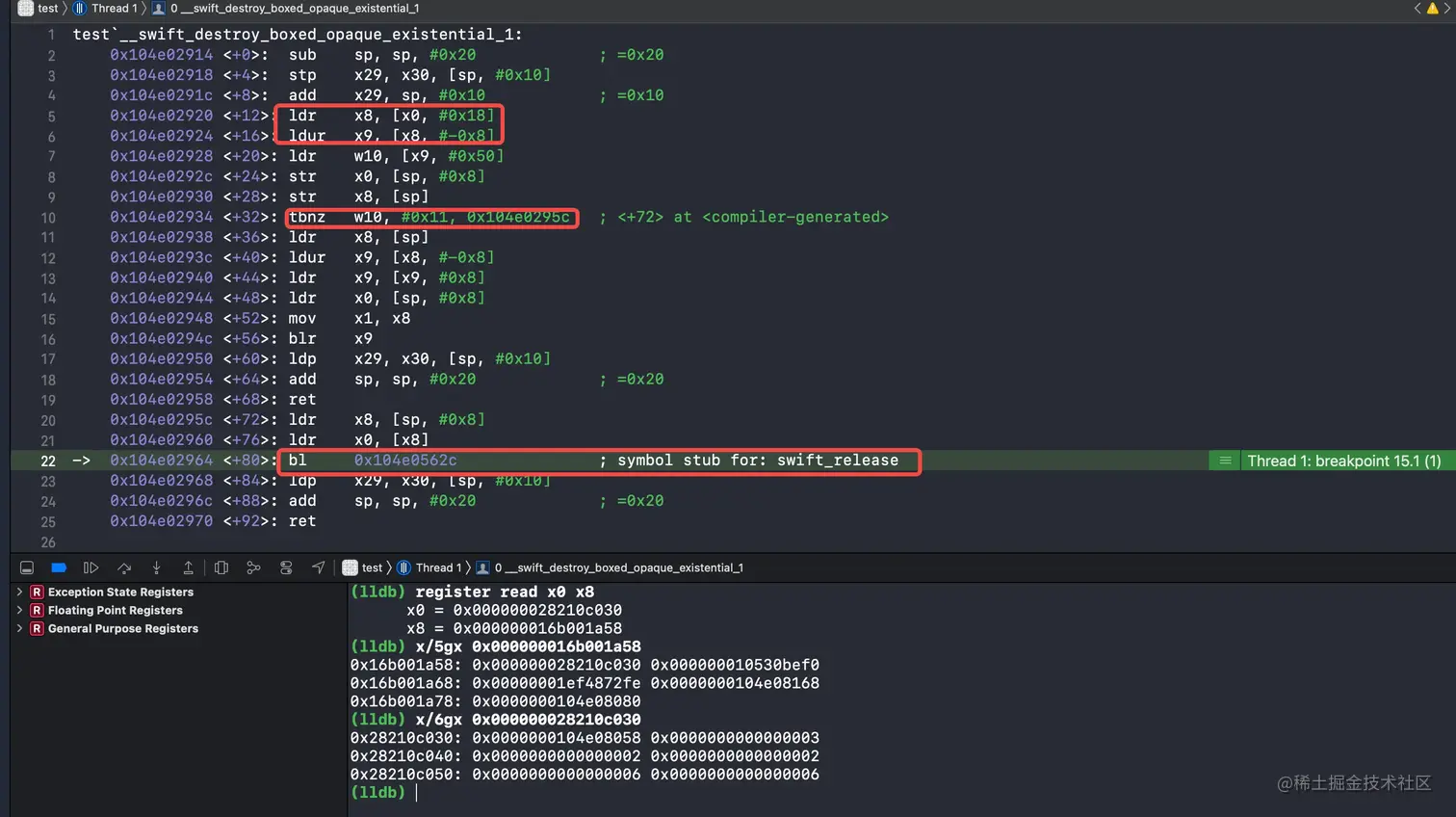Open Environment Overrides popover
Screen dimensions: 1456x817
click(x=286, y=568)
